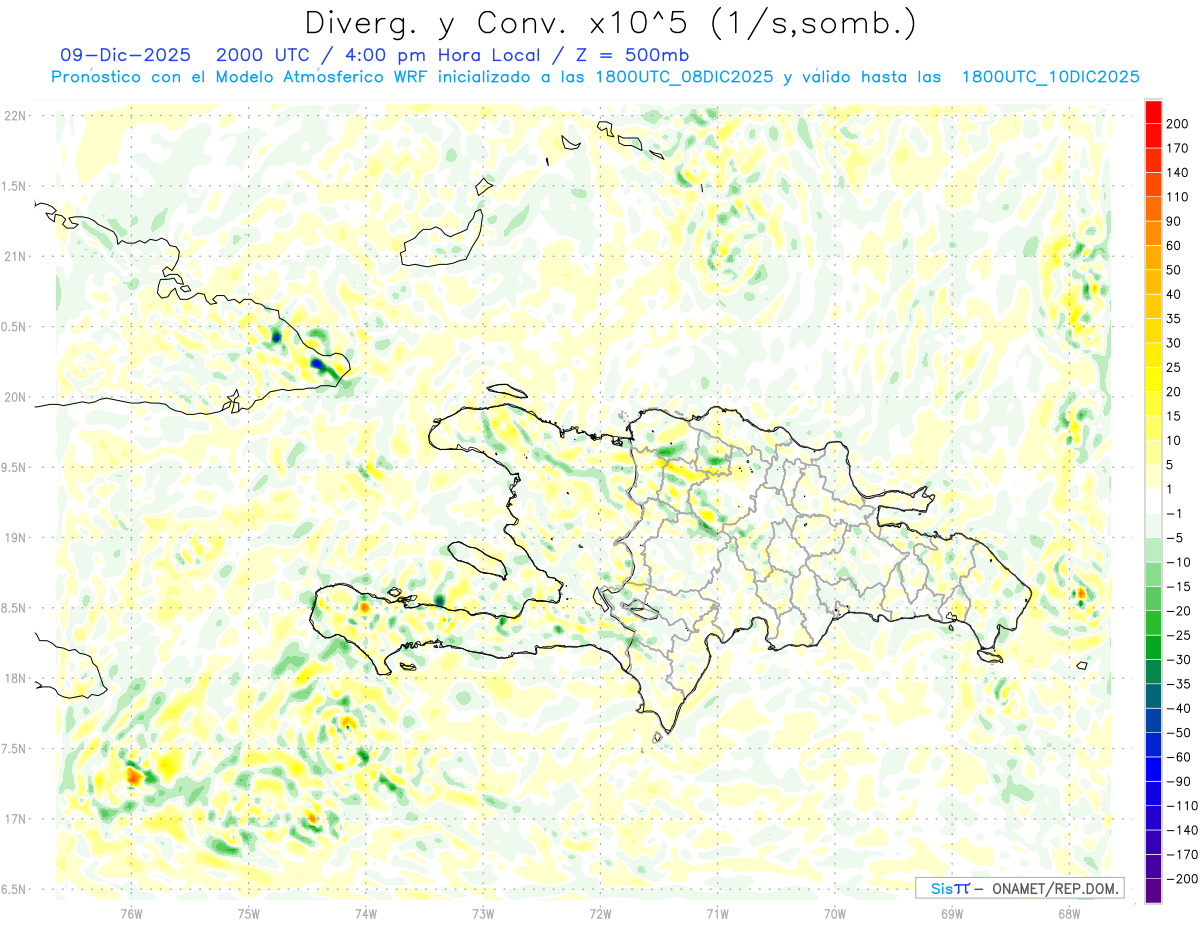Click the positive '170' color bar label
Viewport: 1200px width, 927px height.
(x=1176, y=149)
